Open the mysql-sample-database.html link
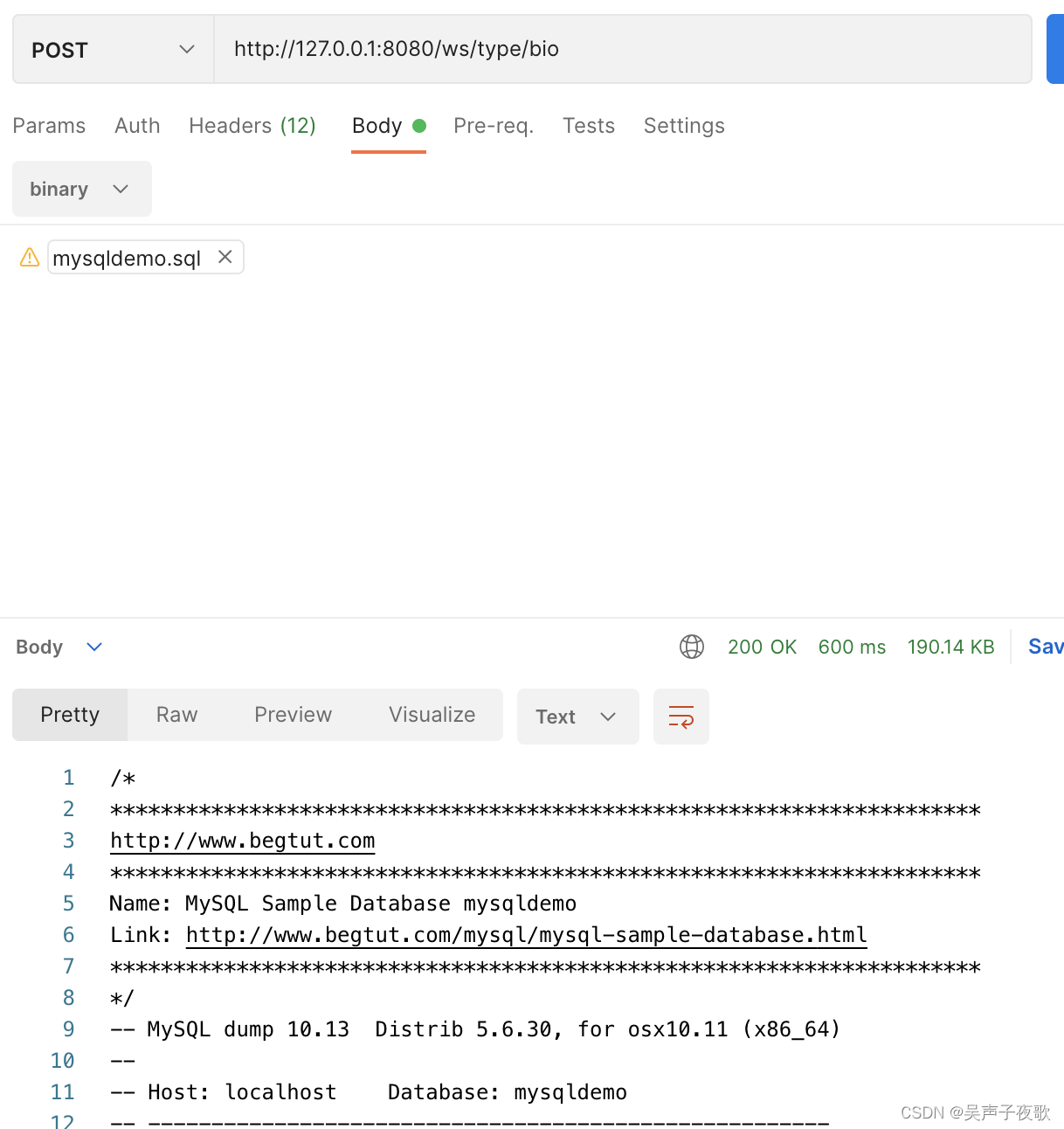 click(527, 935)
